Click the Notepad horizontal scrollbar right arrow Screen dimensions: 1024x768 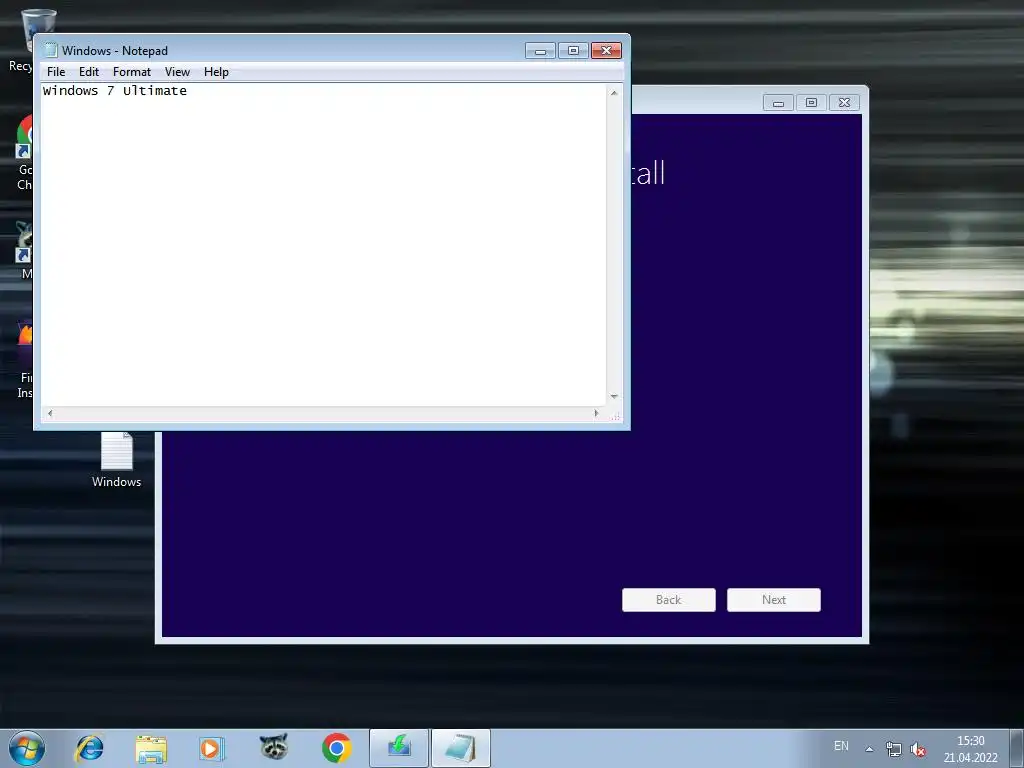point(596,413)
